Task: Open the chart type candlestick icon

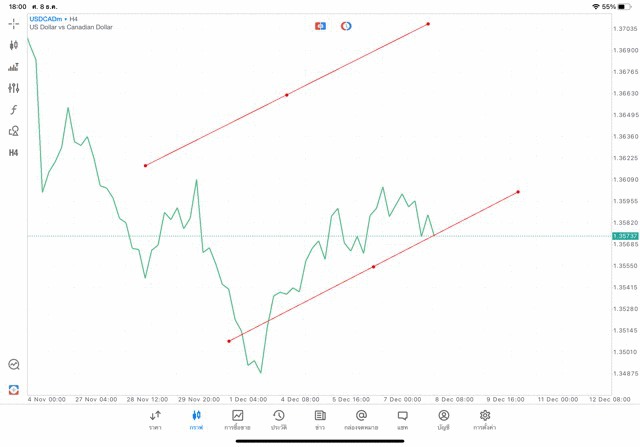Action: coord(14,45)
